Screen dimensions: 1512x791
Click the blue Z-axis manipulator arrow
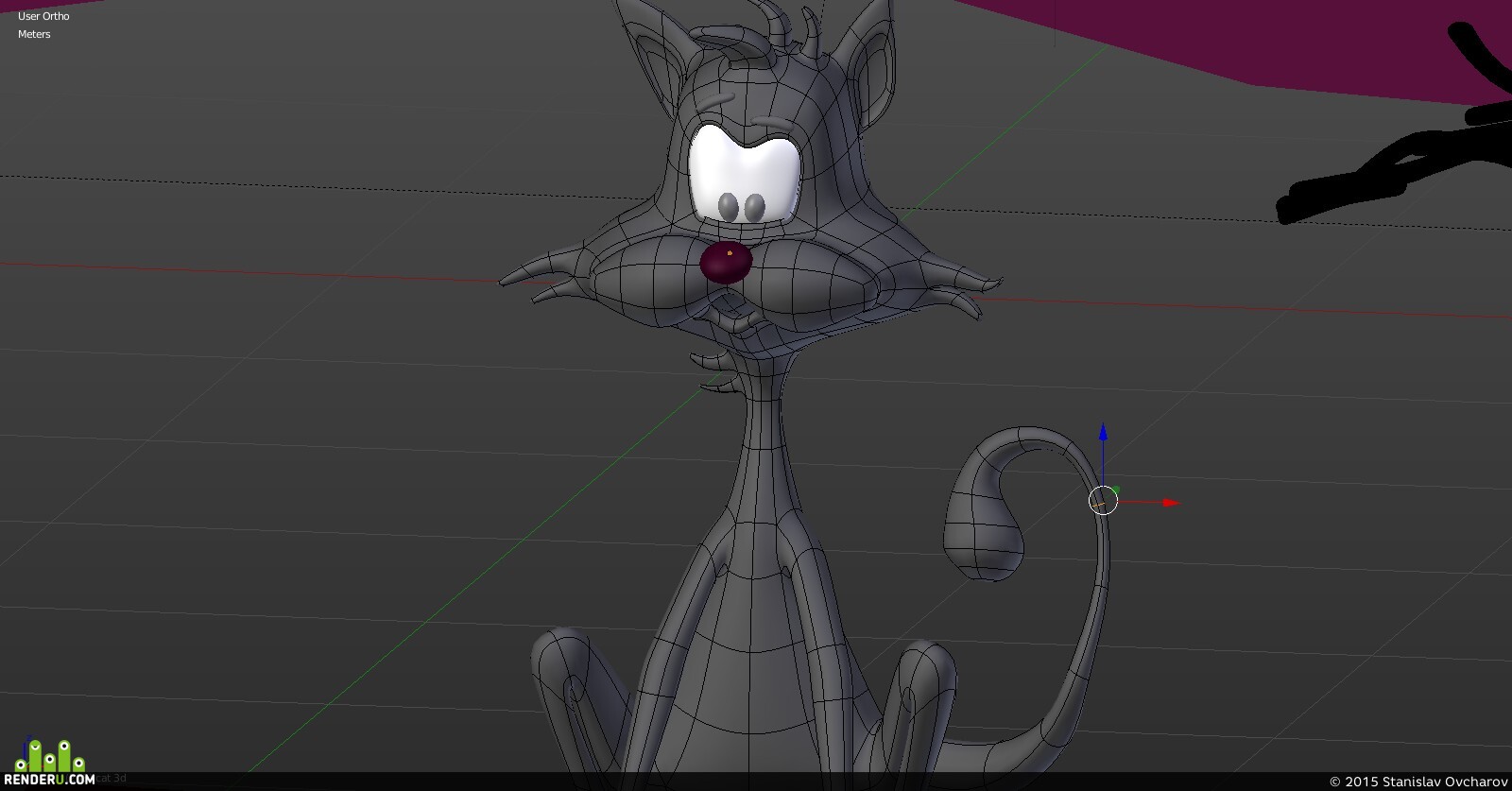point(1103,432)
